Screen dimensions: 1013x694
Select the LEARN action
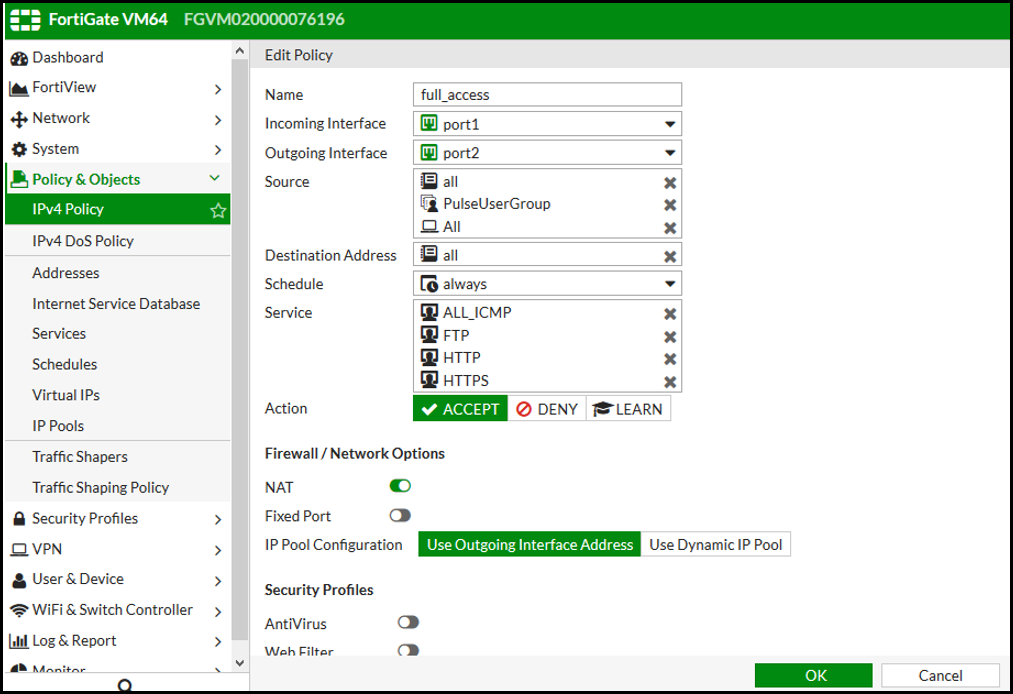[629, 409]
